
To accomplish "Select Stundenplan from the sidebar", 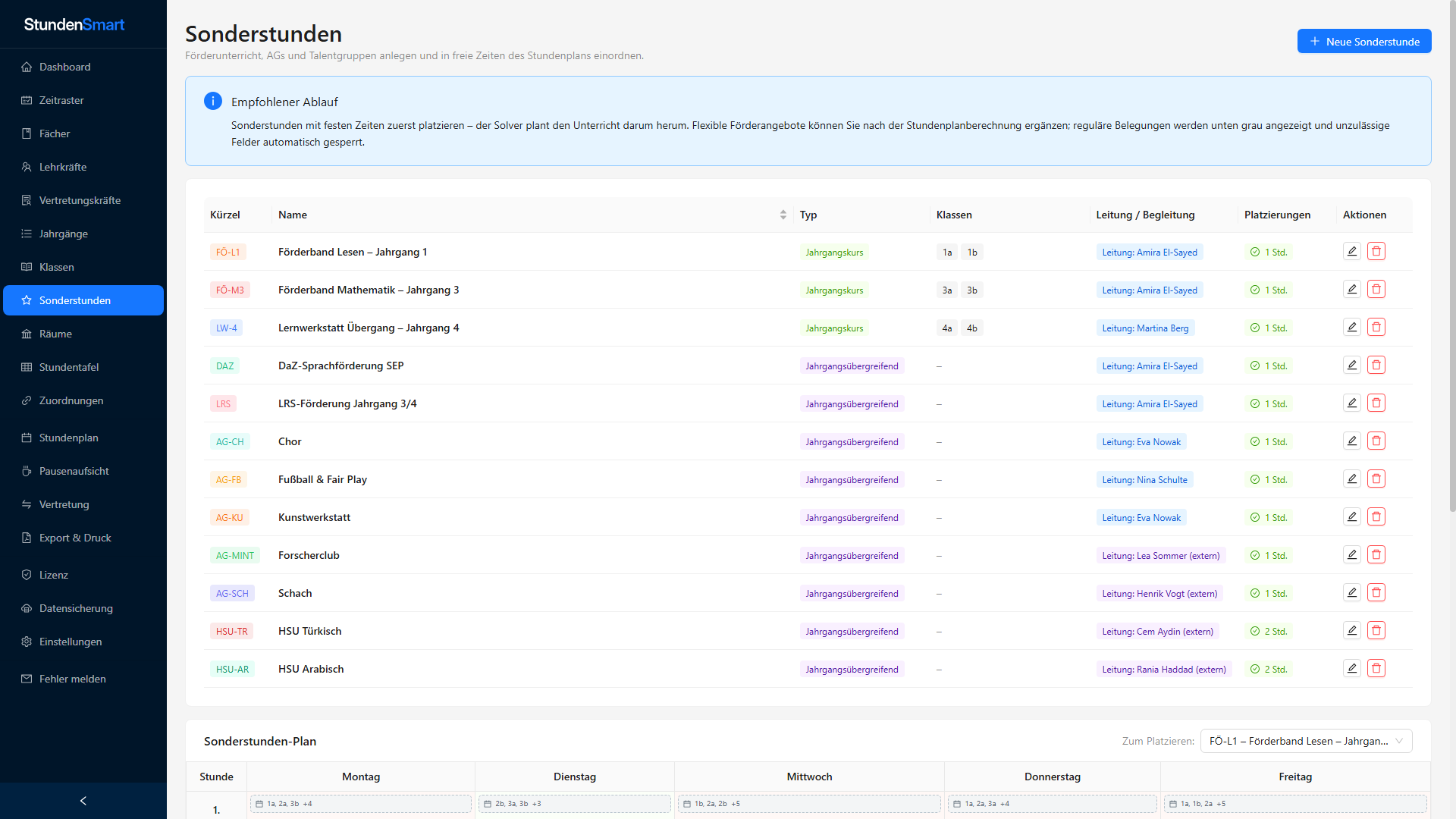I will pos(83,438).
